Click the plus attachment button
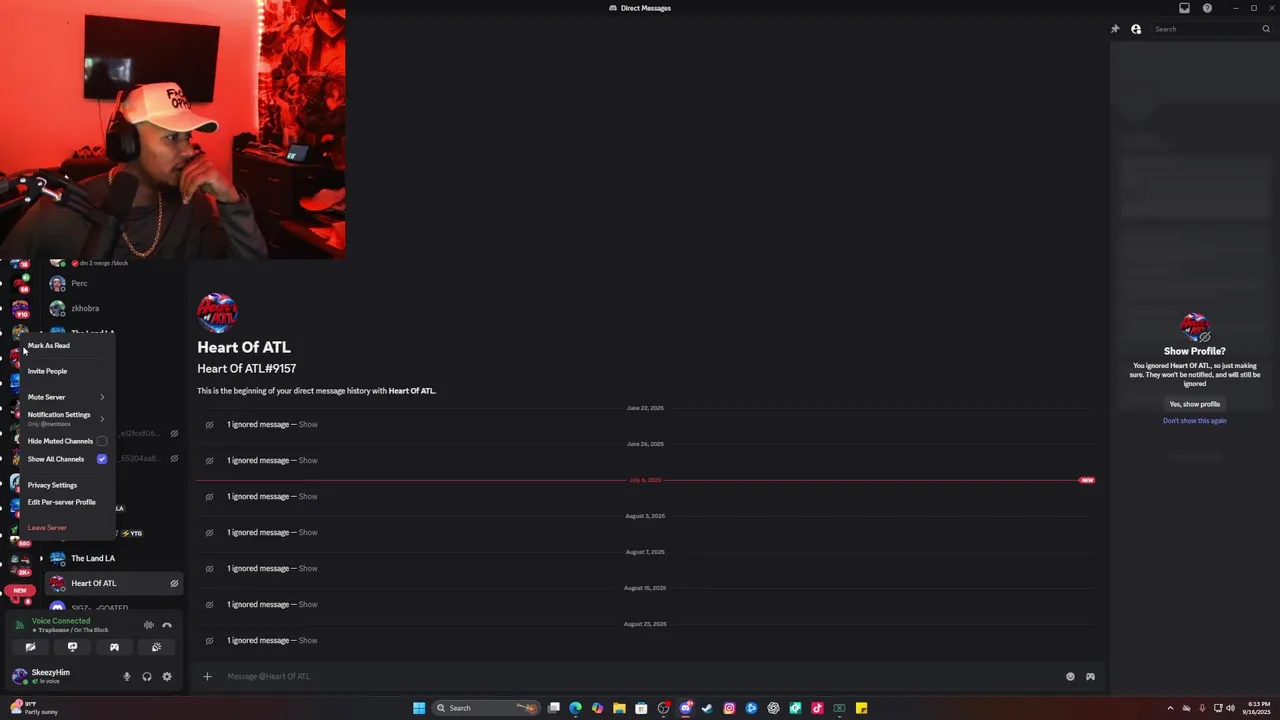Image resolution: width=1280 pixels, height=720 pixels. click(x=207, y=676)
